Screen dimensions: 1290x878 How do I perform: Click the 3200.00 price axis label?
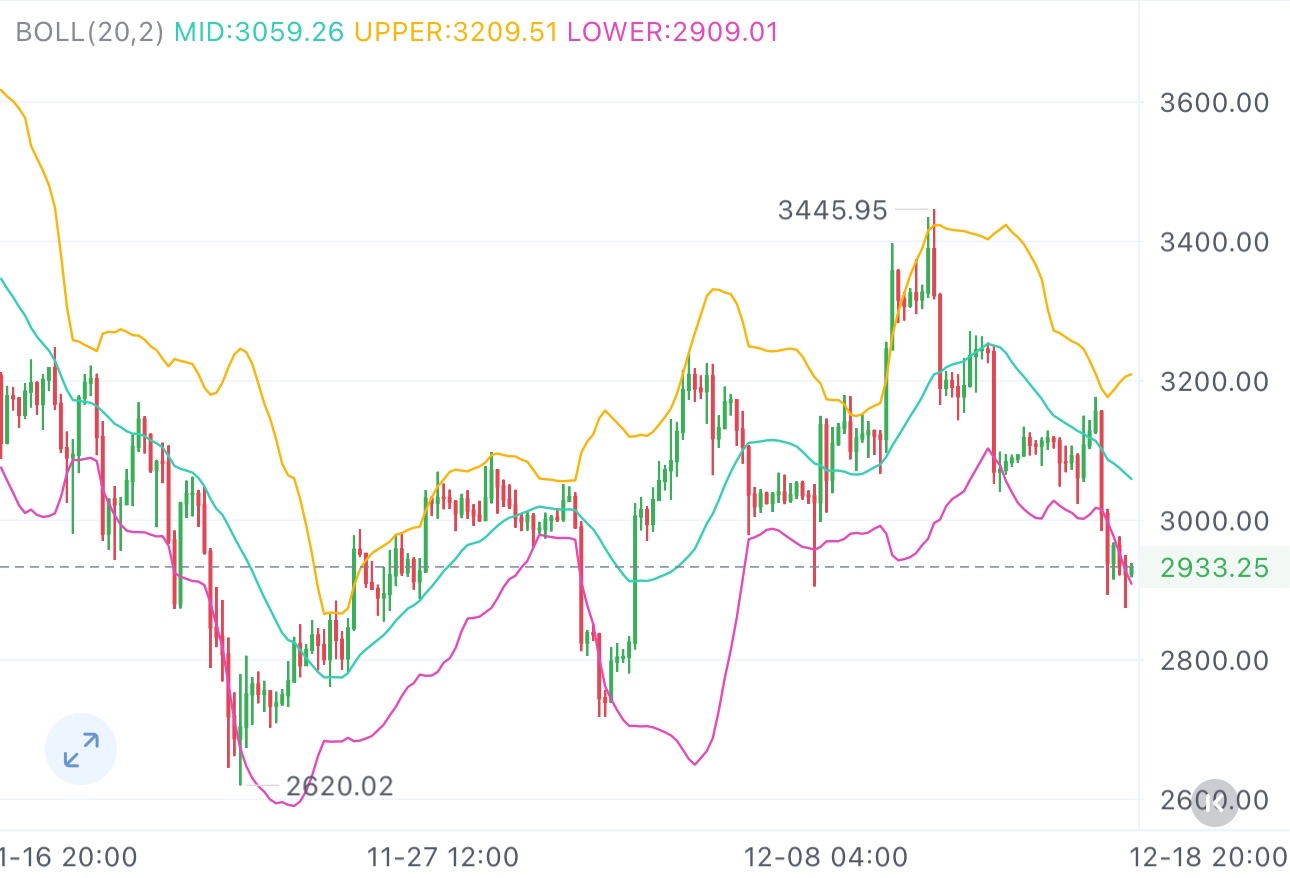pos(1216,382)
